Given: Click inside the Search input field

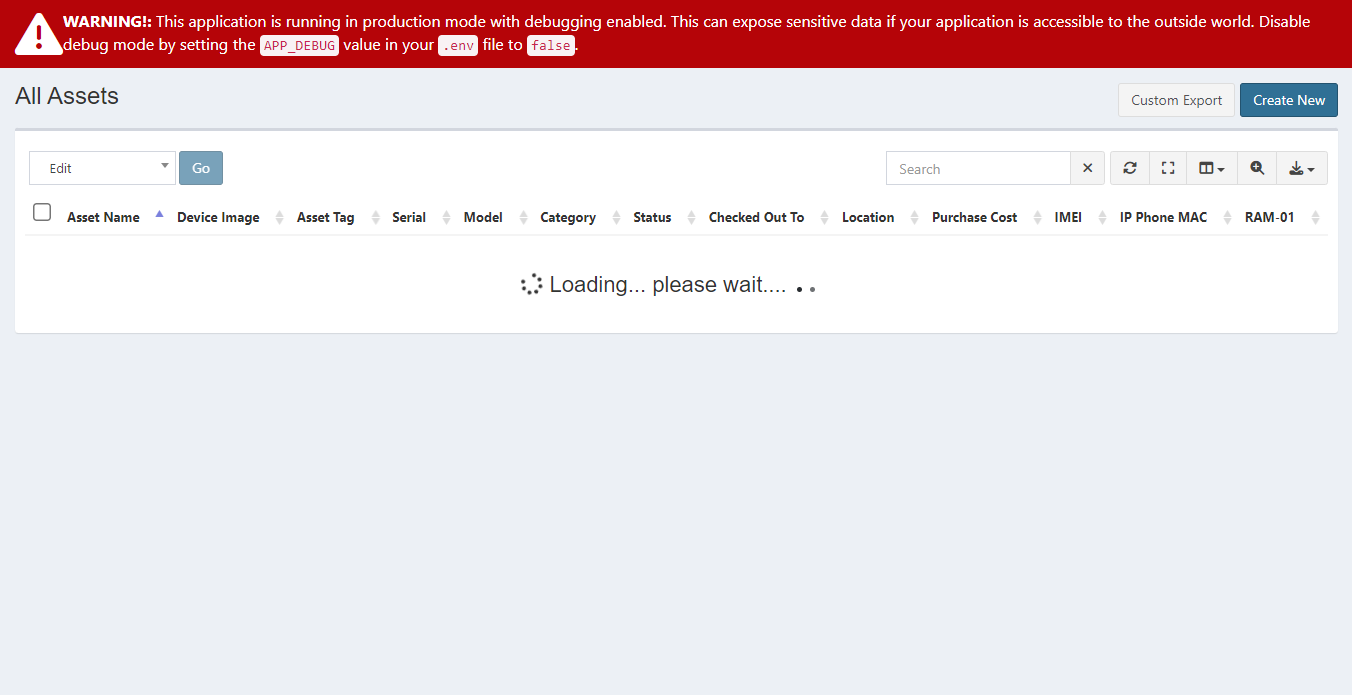Looking at the screenshot, I should [978, 168].
